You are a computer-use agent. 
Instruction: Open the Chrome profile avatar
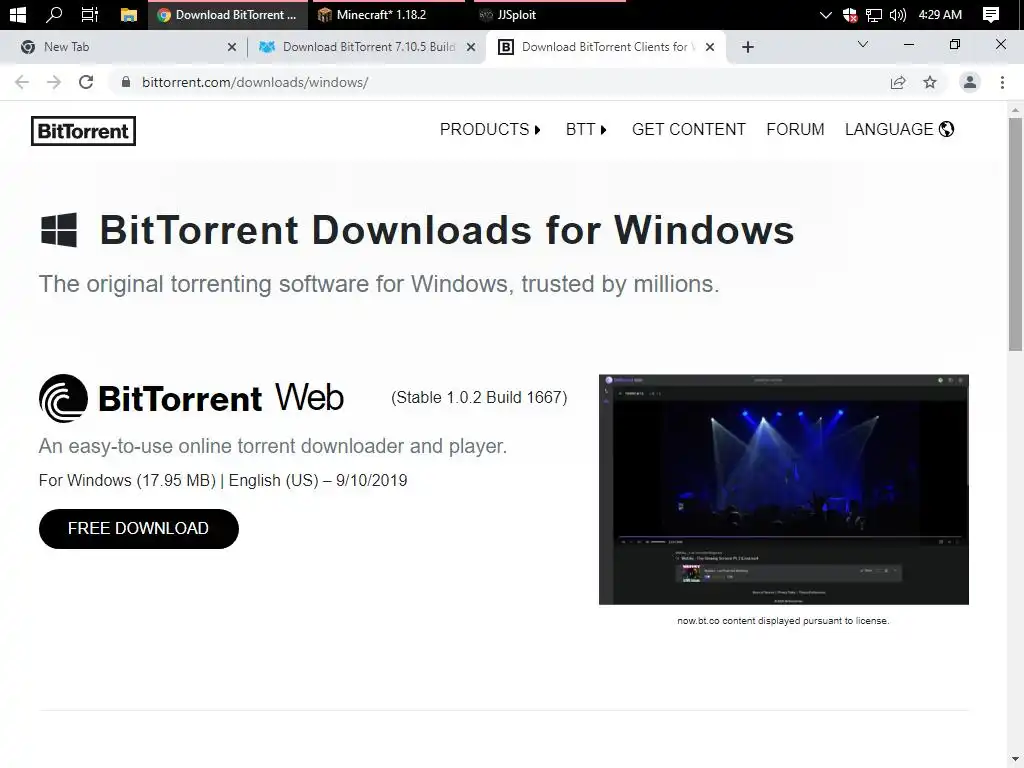pos(970,82)
